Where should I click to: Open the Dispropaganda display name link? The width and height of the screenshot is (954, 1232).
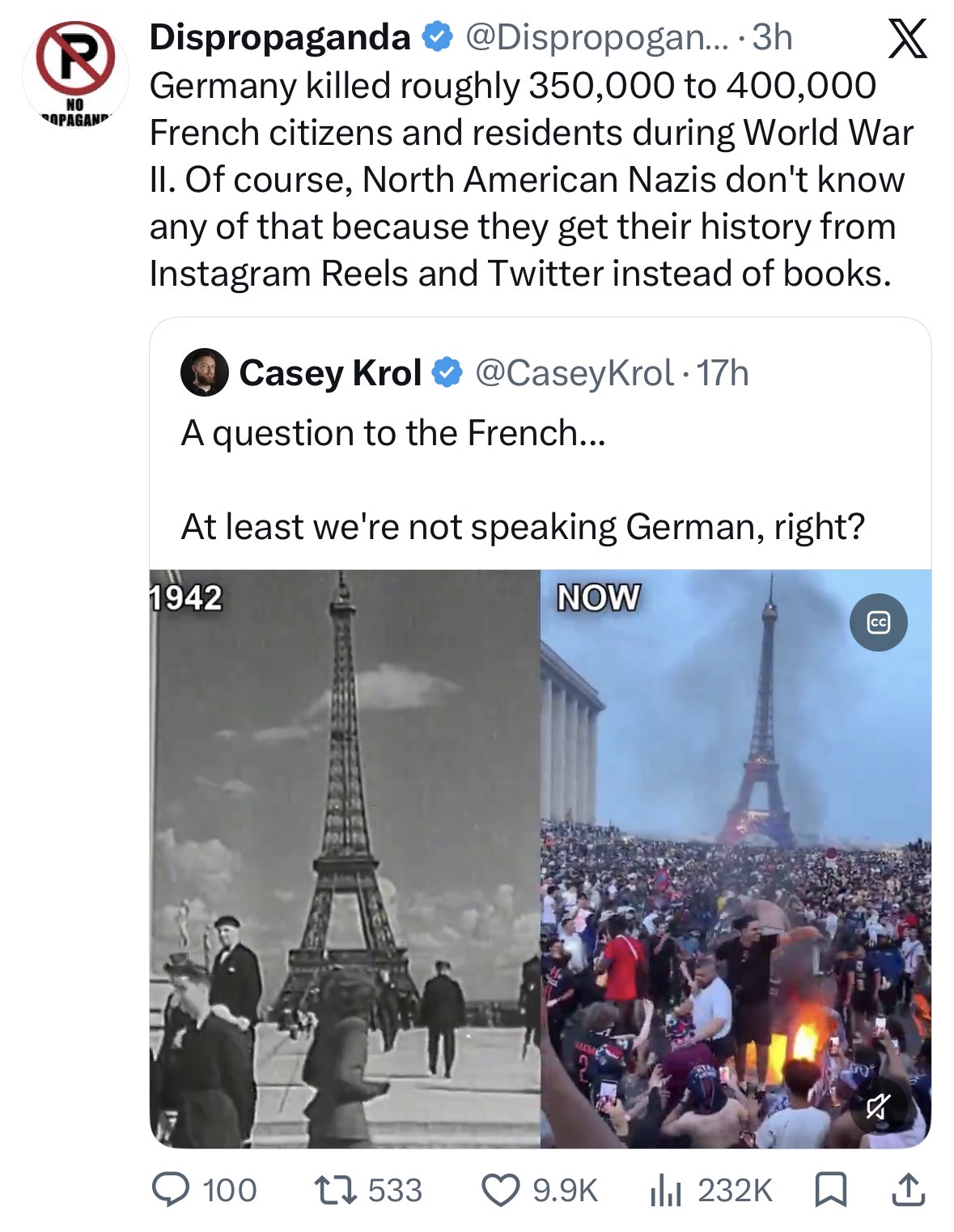280,37
